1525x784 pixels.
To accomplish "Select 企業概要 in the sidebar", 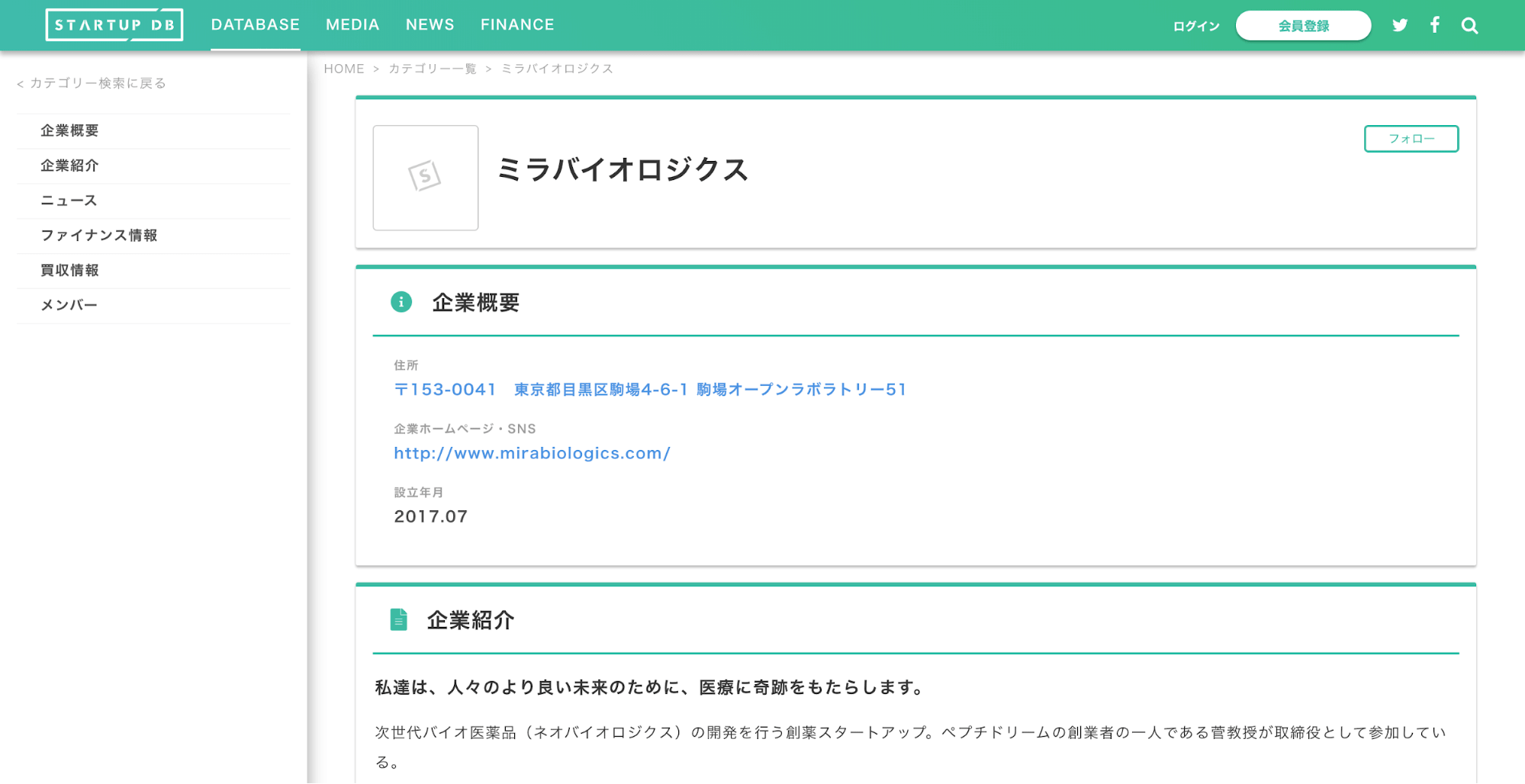I will click(x=153, y=131).
